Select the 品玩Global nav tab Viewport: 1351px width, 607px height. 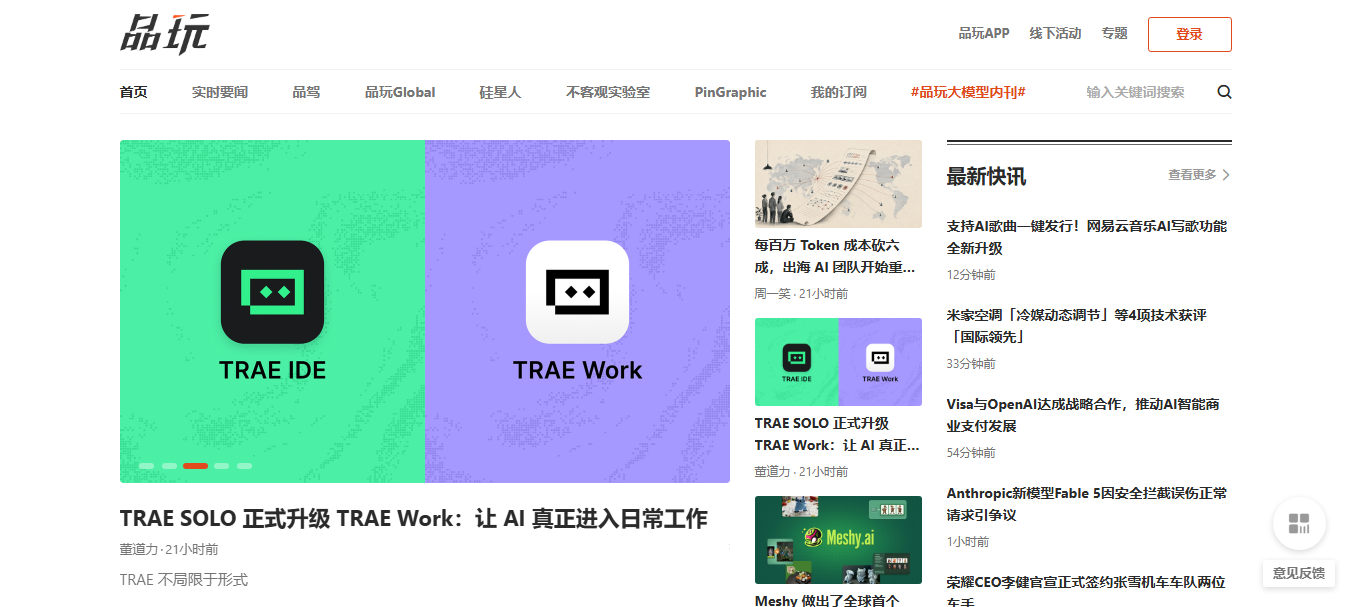pos(400,92)
